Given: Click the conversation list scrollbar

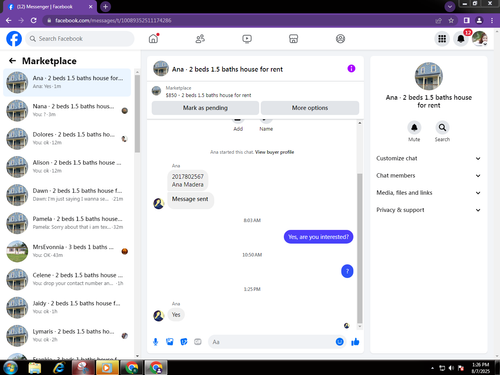Looking at the screenshot, I should (x=137, y=113).
